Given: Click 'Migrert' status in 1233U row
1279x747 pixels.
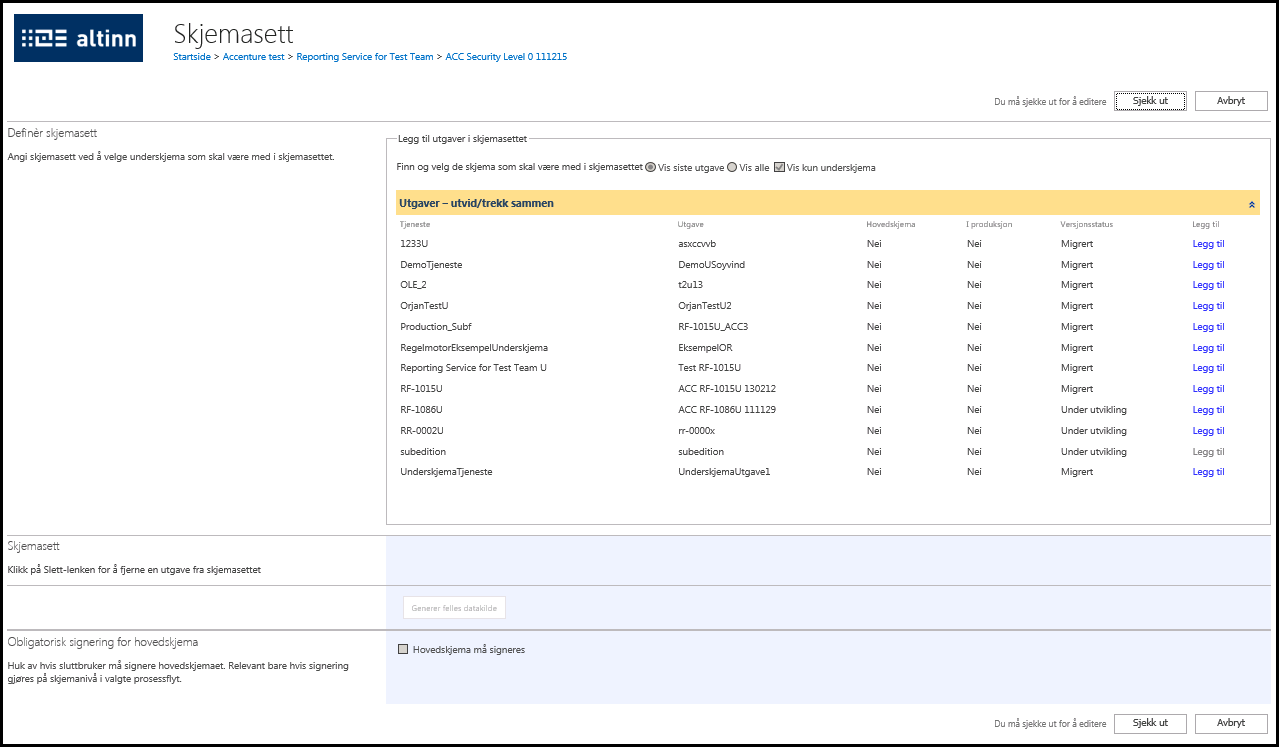Looking at the screenshot, I should [x=1077, y=244].
